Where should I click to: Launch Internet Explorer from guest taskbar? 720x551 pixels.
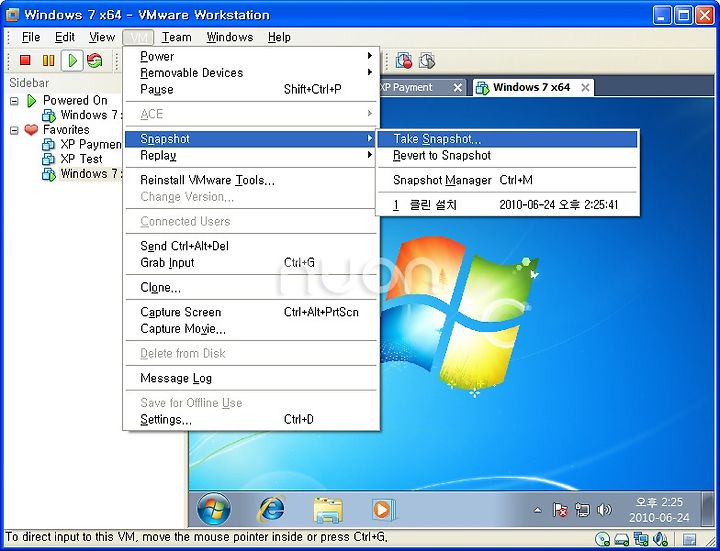pos(271,510)
